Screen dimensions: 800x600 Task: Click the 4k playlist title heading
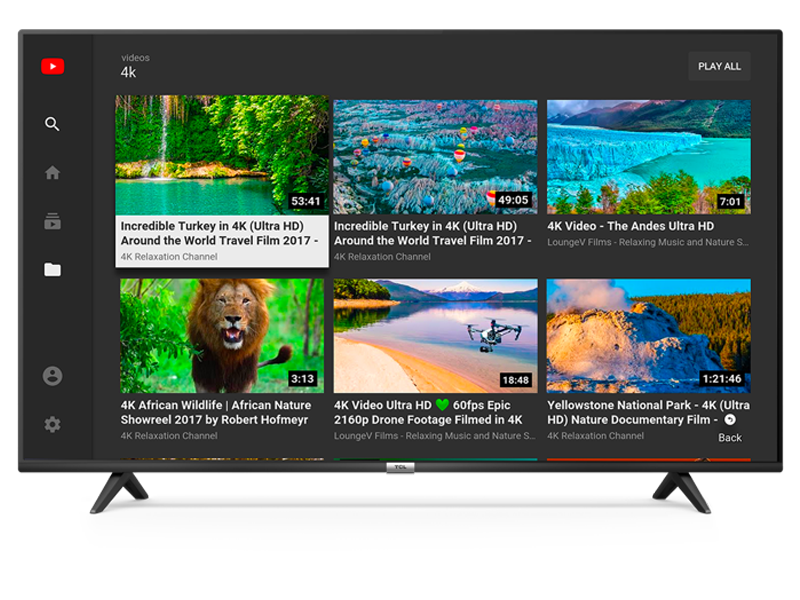(x=128, y=73)
